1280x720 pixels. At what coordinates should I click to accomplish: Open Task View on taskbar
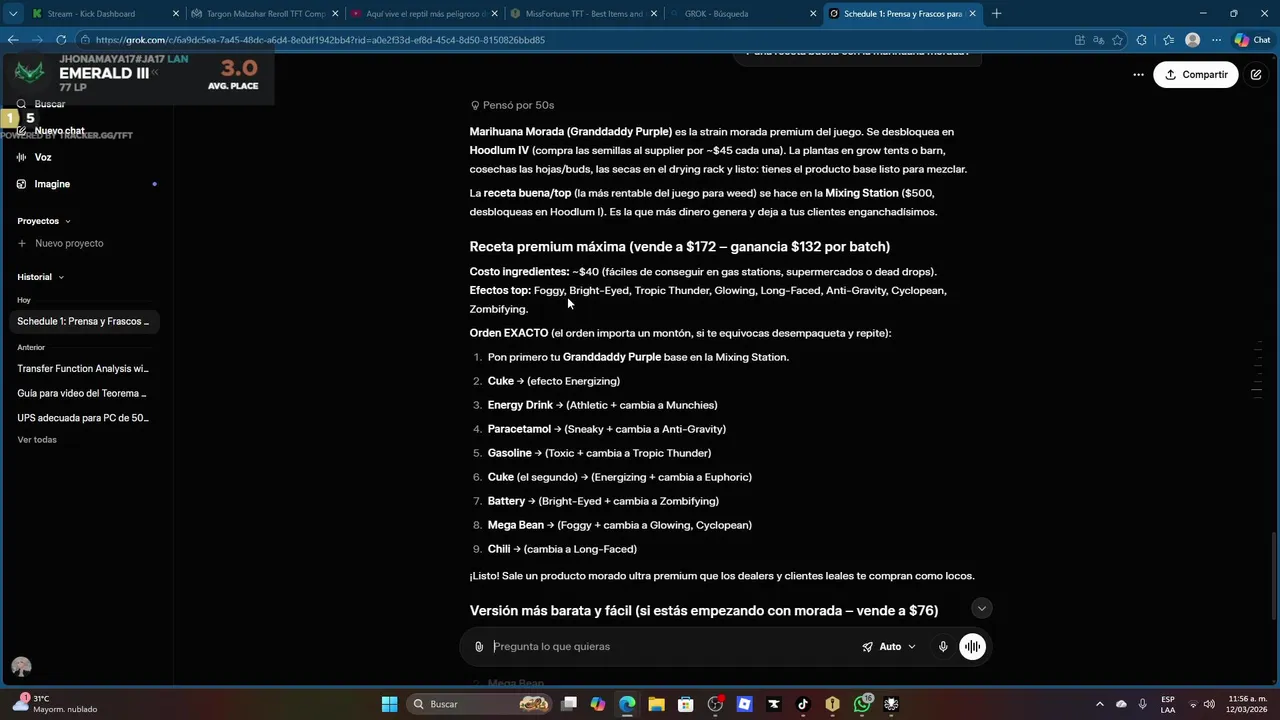[569, 704]
